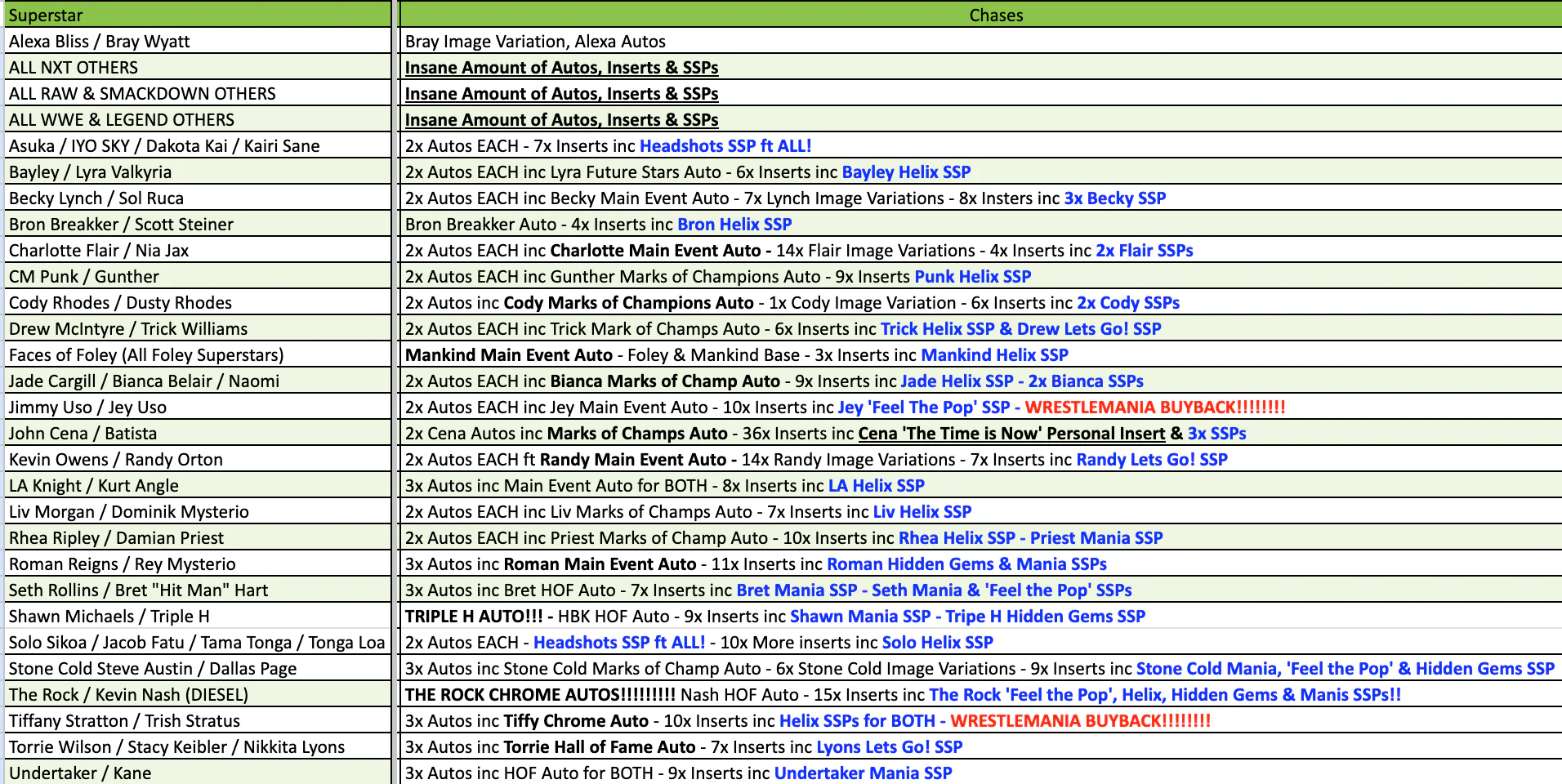Click the Roman Hidden Gems & Mania SSPs text

point(966,564)
